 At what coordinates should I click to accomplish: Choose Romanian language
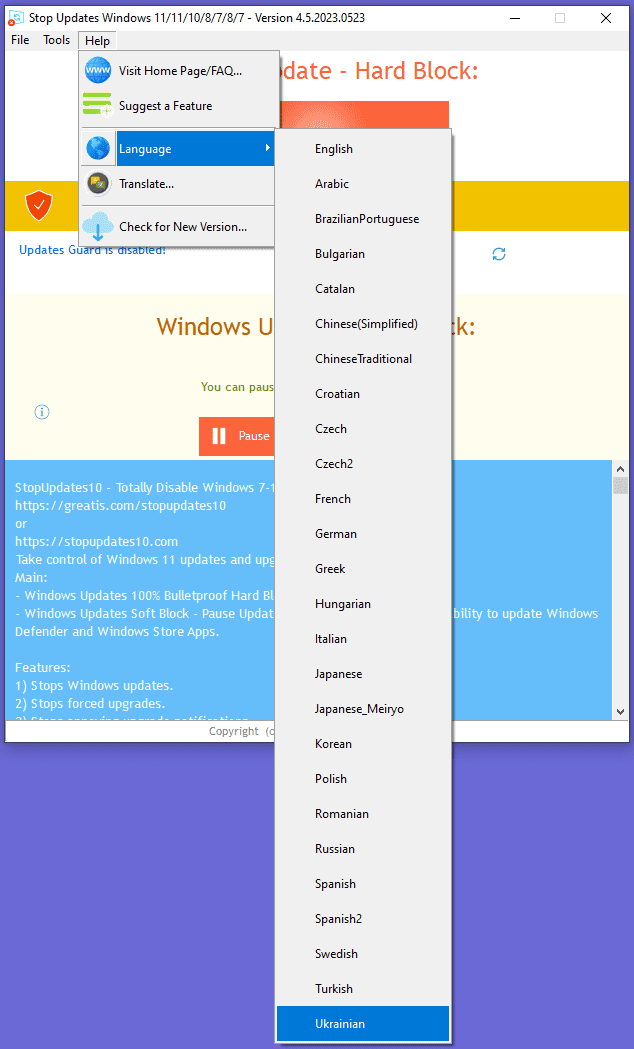point(363,814)
